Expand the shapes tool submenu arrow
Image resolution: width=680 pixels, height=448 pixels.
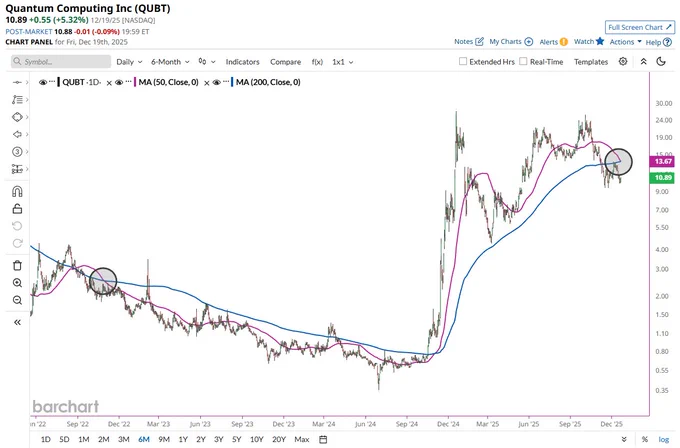pyautogui.click(x=27, y=117)
